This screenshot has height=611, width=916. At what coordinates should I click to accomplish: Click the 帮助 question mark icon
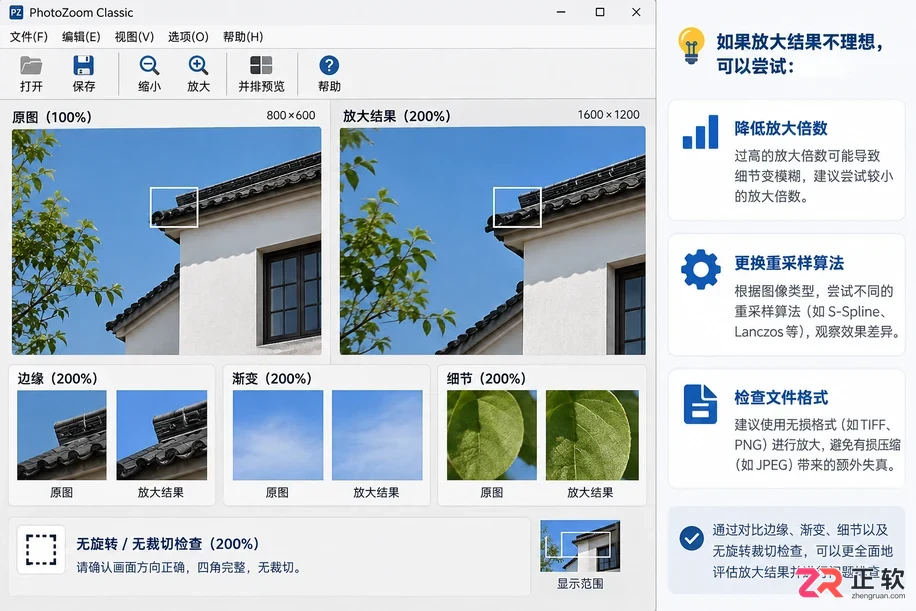coord(329,65)
